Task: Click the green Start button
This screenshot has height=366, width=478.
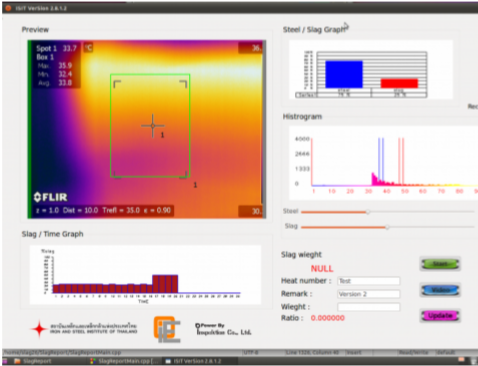Action: [440, 264]
